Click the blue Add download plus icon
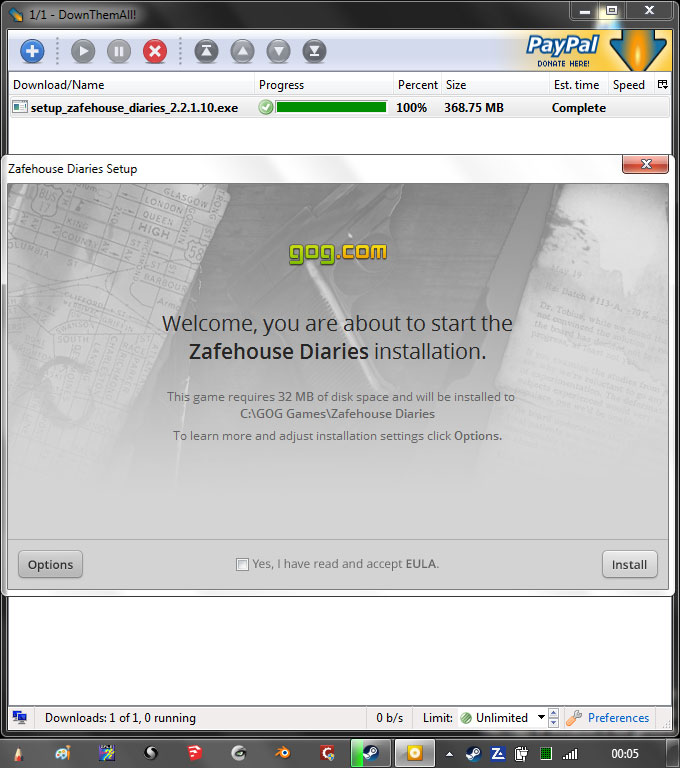 pyautogui.click(x=32, y=51)
